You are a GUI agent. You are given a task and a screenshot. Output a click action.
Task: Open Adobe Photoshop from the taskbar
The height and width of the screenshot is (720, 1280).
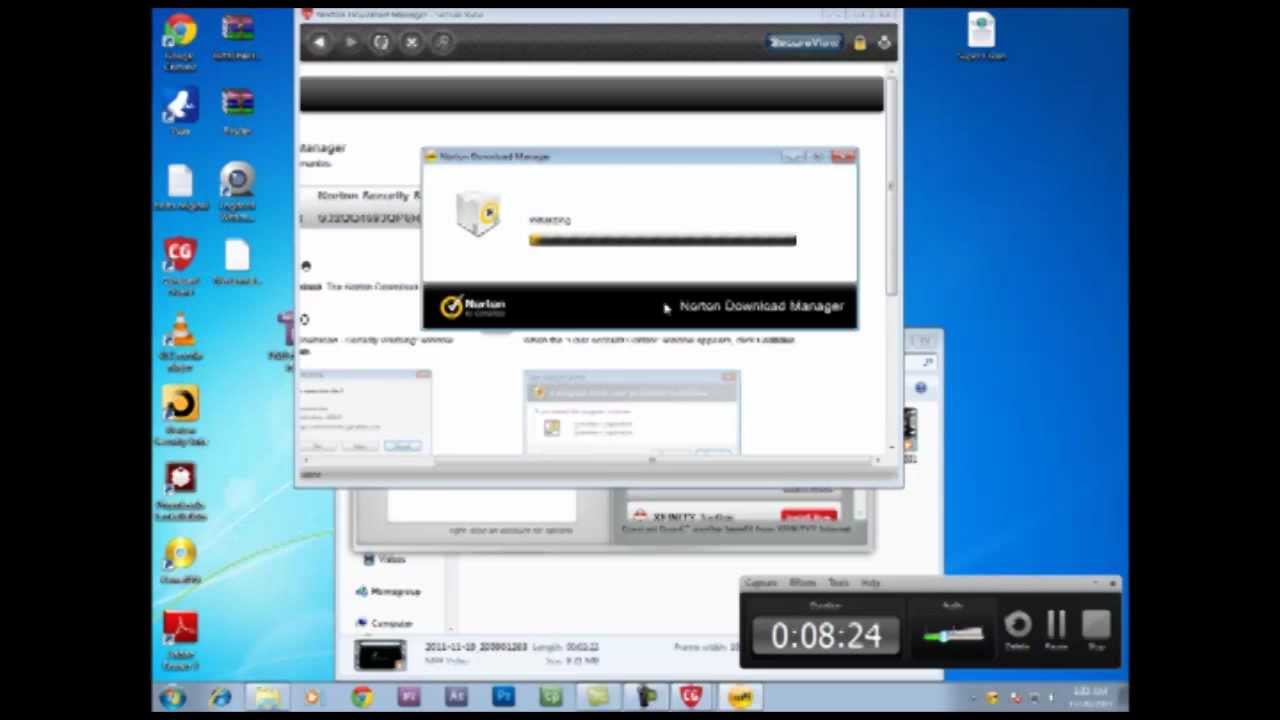pos(503,697)
